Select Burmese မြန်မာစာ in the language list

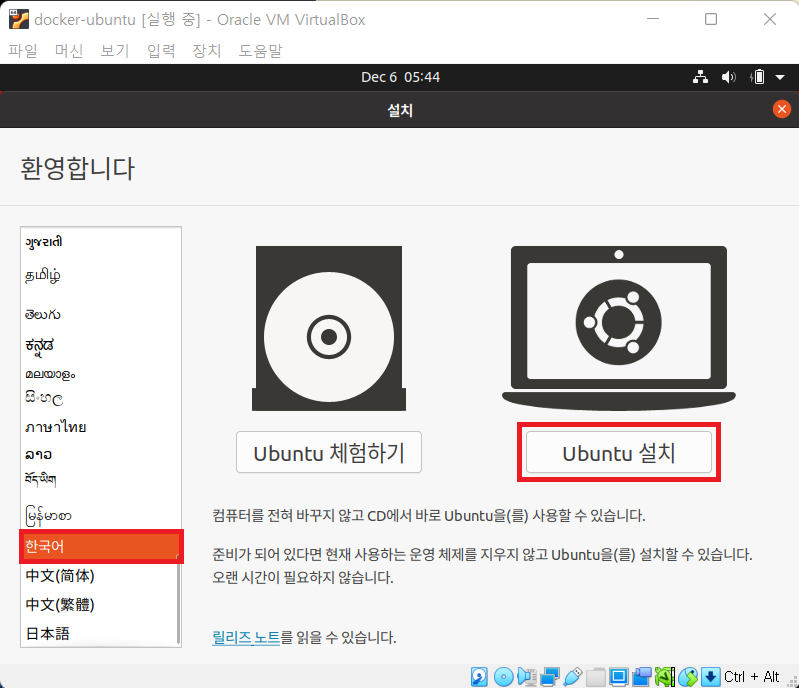[100, 516]
